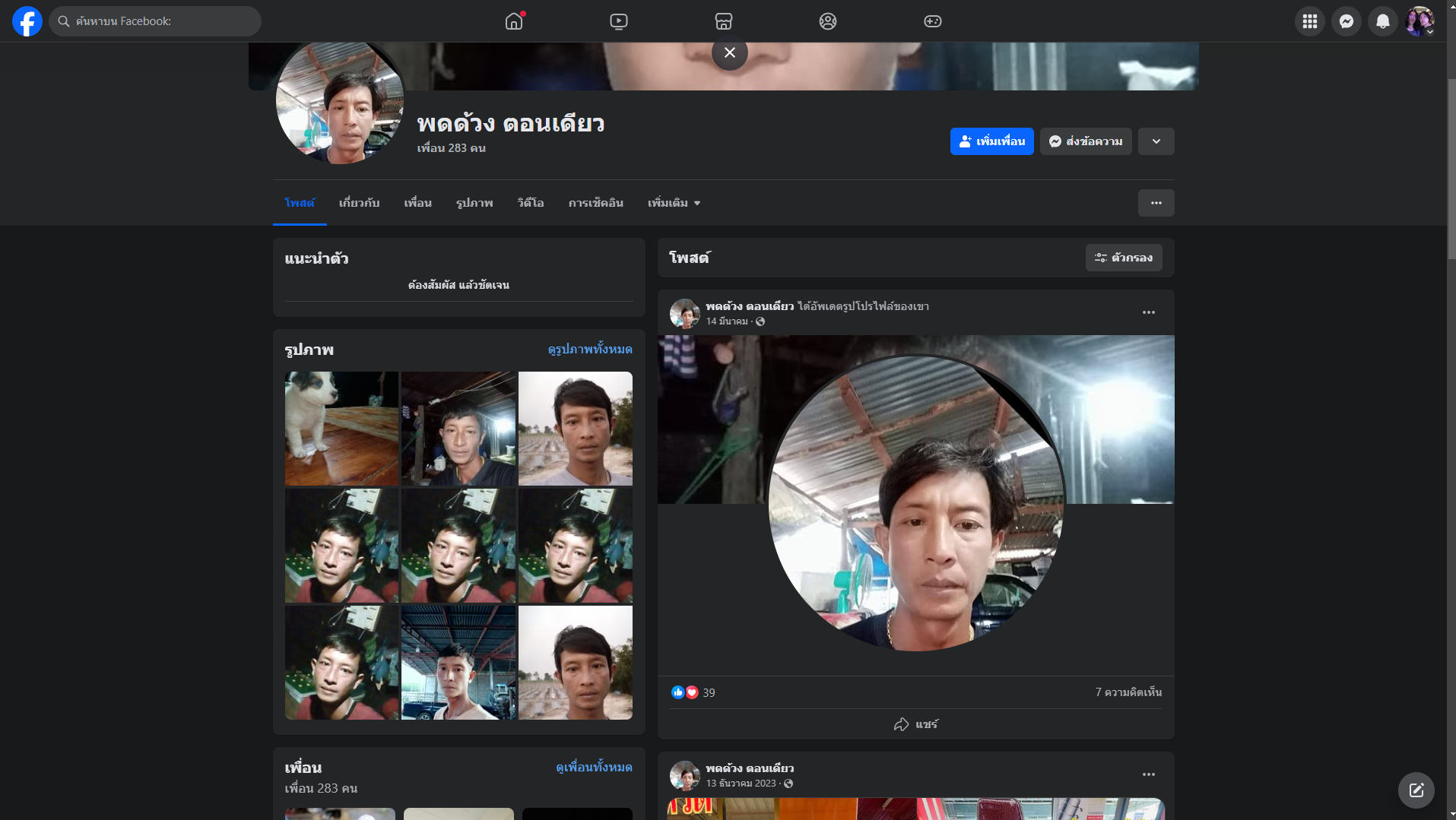Expand the dropdown arrow beside ส่งข้อความ
Image resolution: width=1456 pixels, height=820 pixels.
coord(1156,141)
